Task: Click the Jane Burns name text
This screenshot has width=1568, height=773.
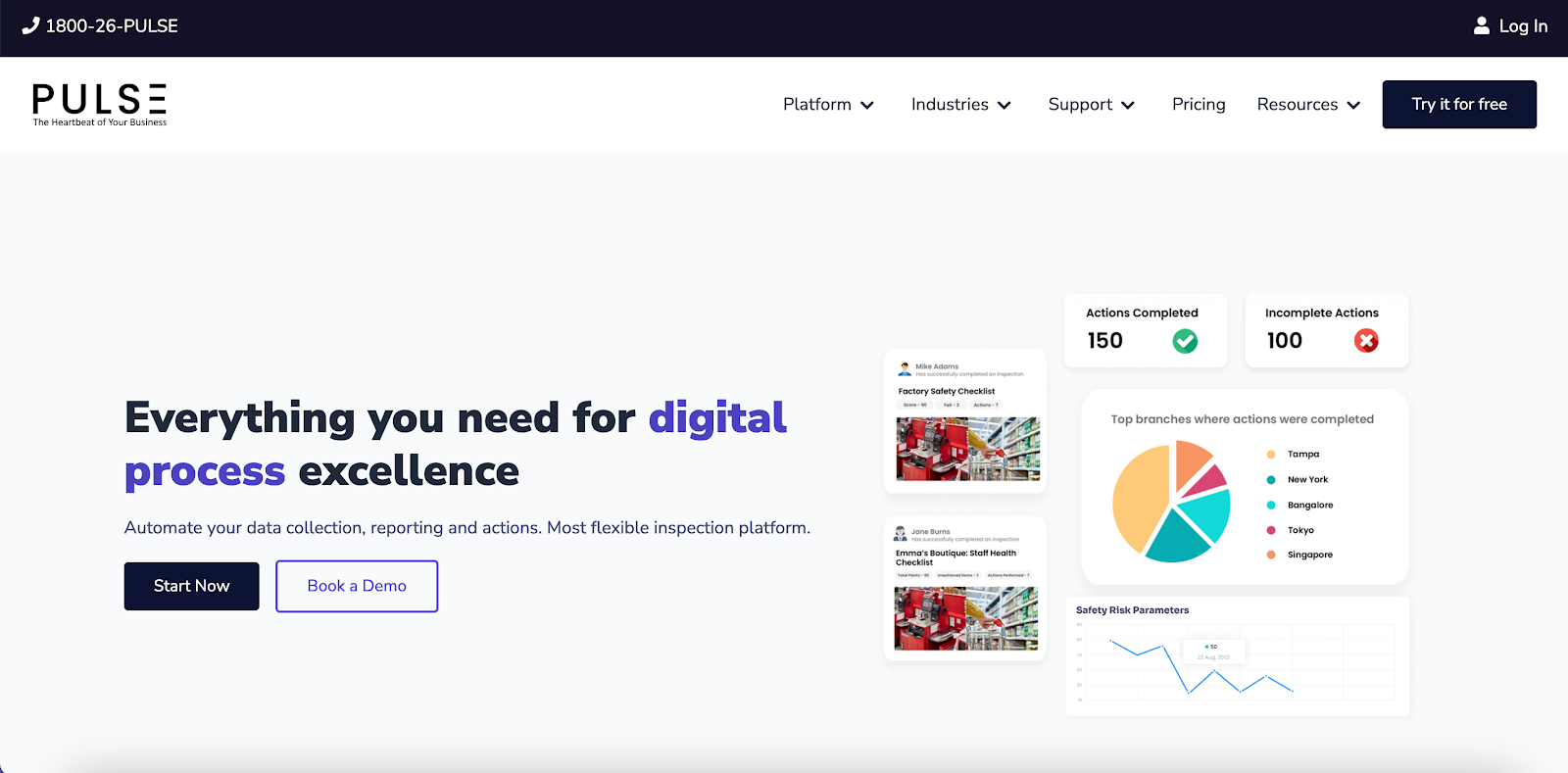Action: coord(930,532)
